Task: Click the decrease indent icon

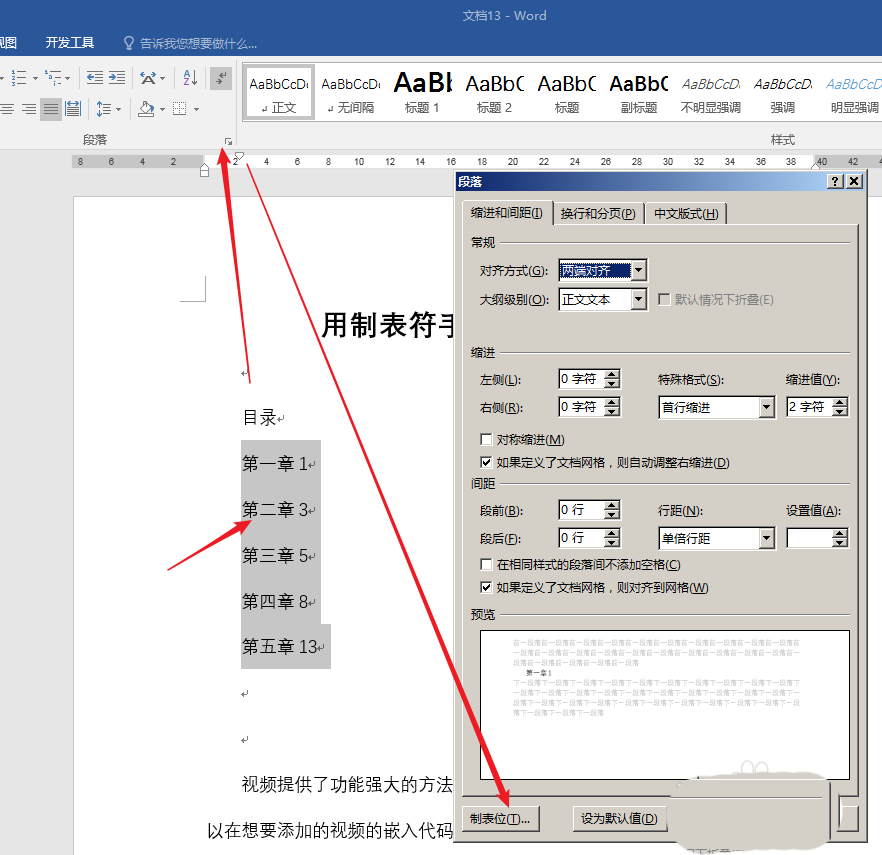Action: pos(95,78)
